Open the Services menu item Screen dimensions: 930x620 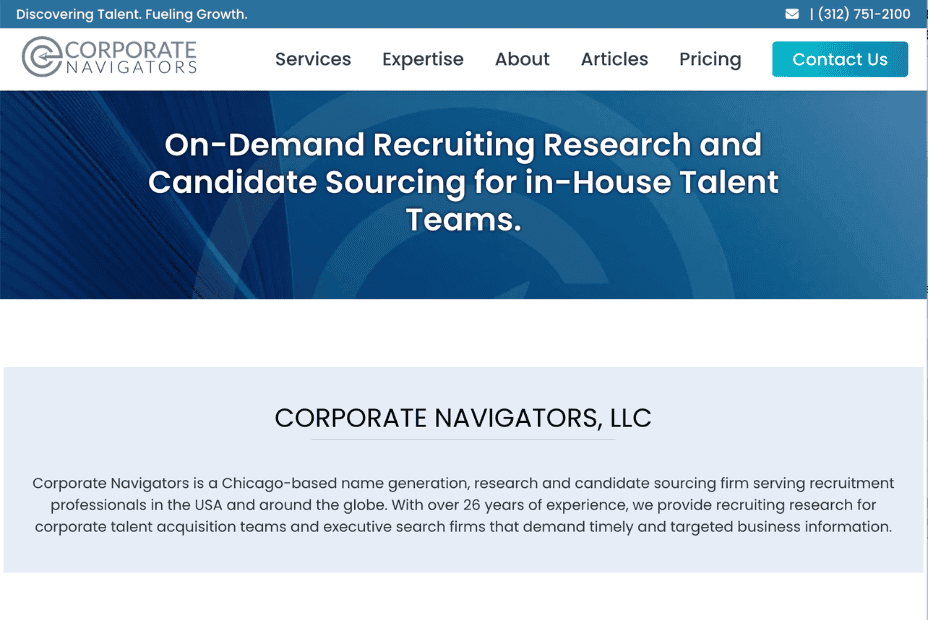click(313, 60)
